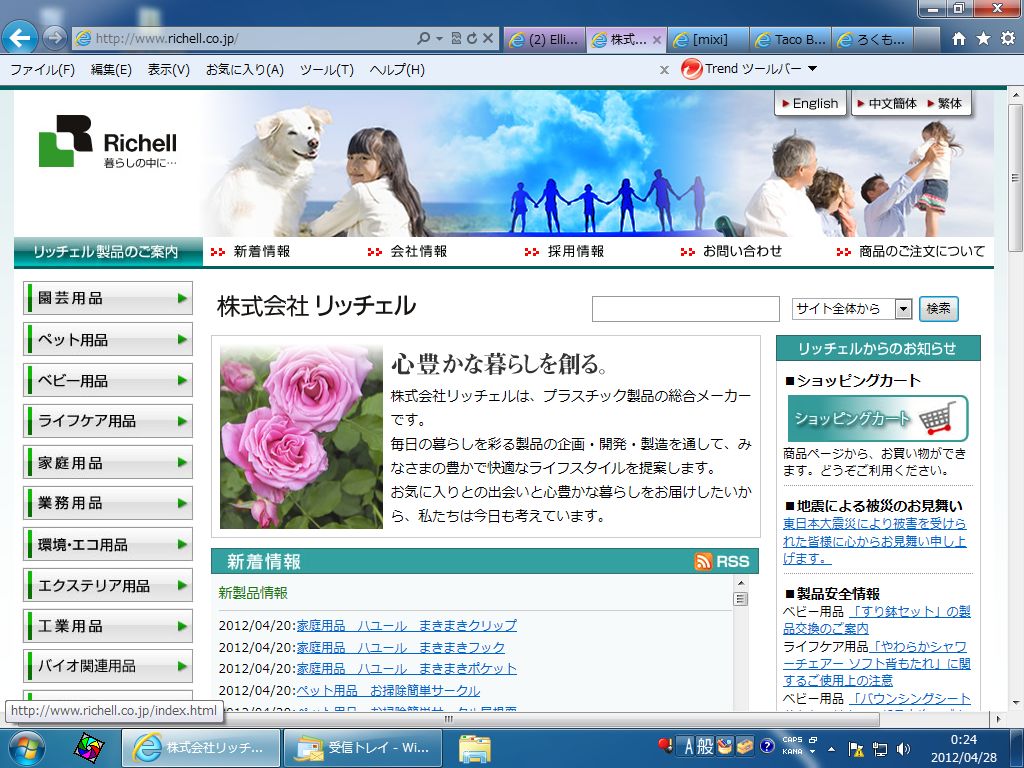Open the ツール(T) menu
This screenshot has width=1024, height=768.
point(327,69)
